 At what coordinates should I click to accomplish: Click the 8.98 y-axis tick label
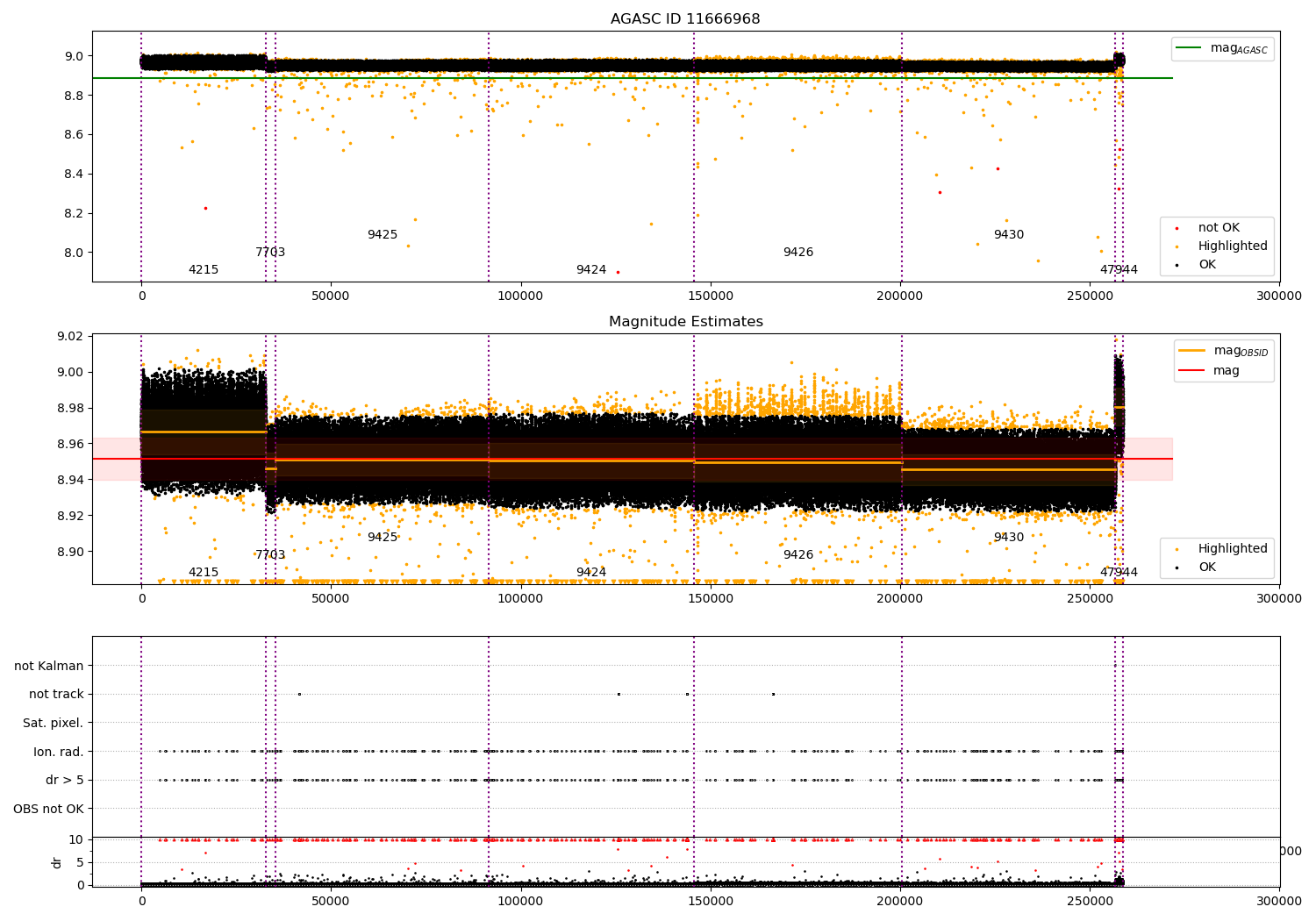pyautogui.click(x=68, y=408)
